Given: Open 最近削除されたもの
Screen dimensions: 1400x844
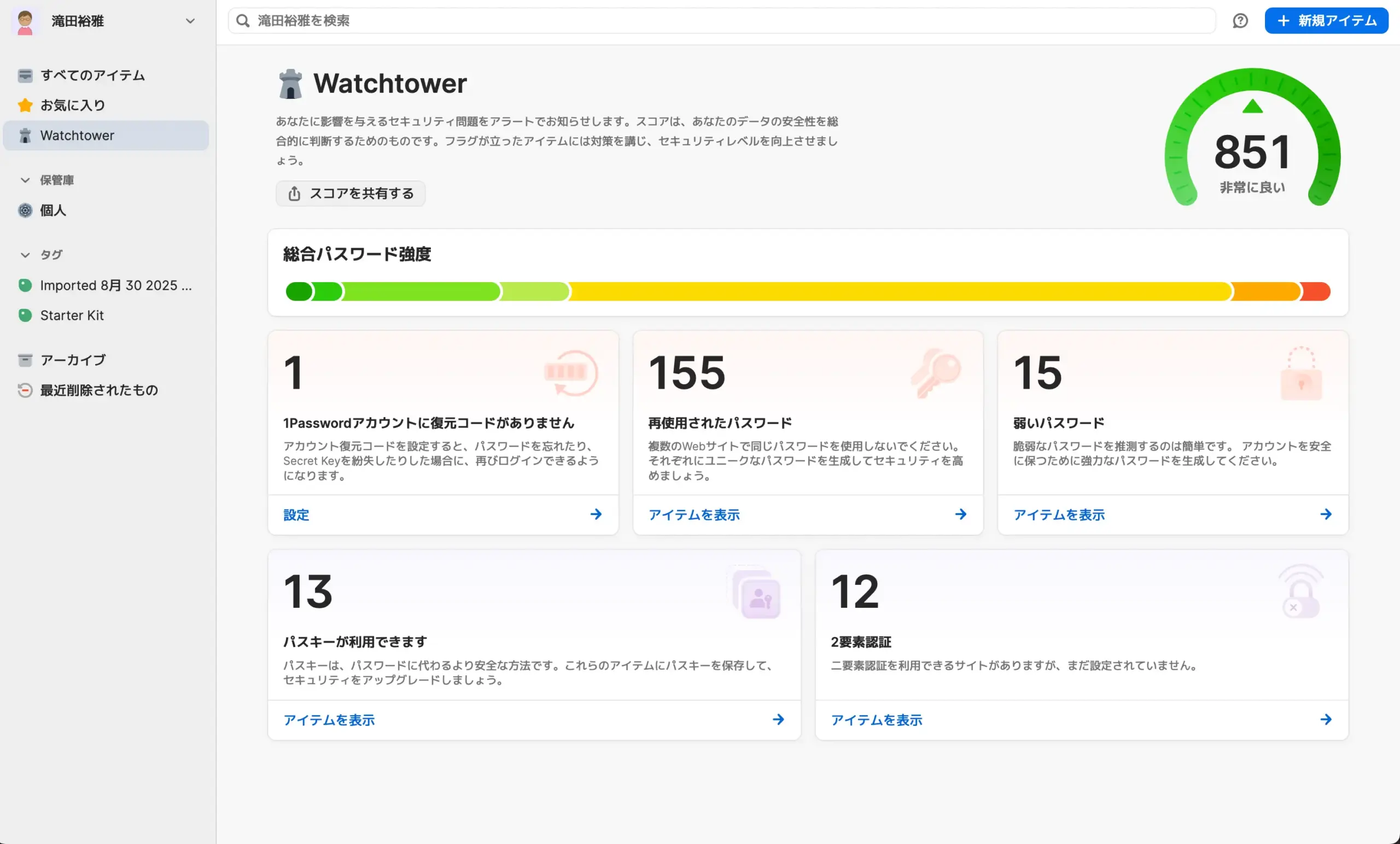Looking at the screenshot, I should coord(106,390).
